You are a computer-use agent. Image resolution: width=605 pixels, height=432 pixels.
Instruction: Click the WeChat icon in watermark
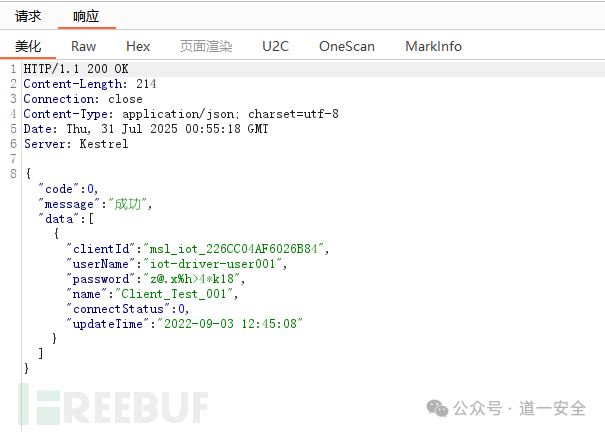click(437, 408)
